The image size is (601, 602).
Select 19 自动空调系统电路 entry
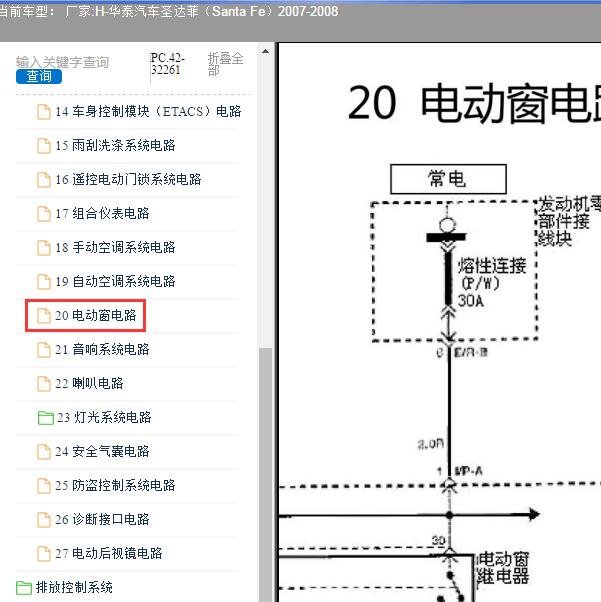tap(115, 281)
